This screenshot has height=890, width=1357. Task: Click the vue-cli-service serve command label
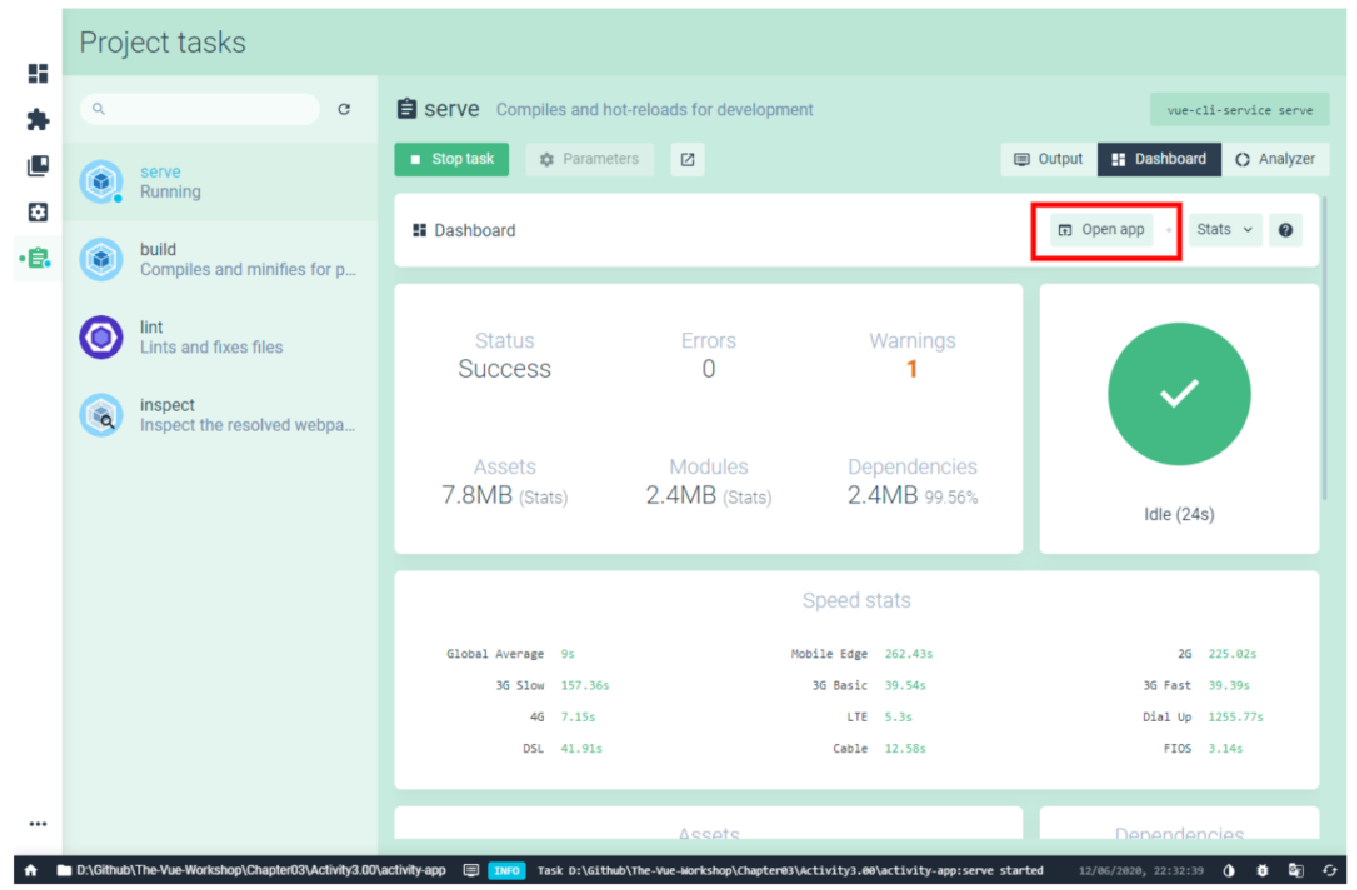pyautogui.click(x=1240, y=110)
